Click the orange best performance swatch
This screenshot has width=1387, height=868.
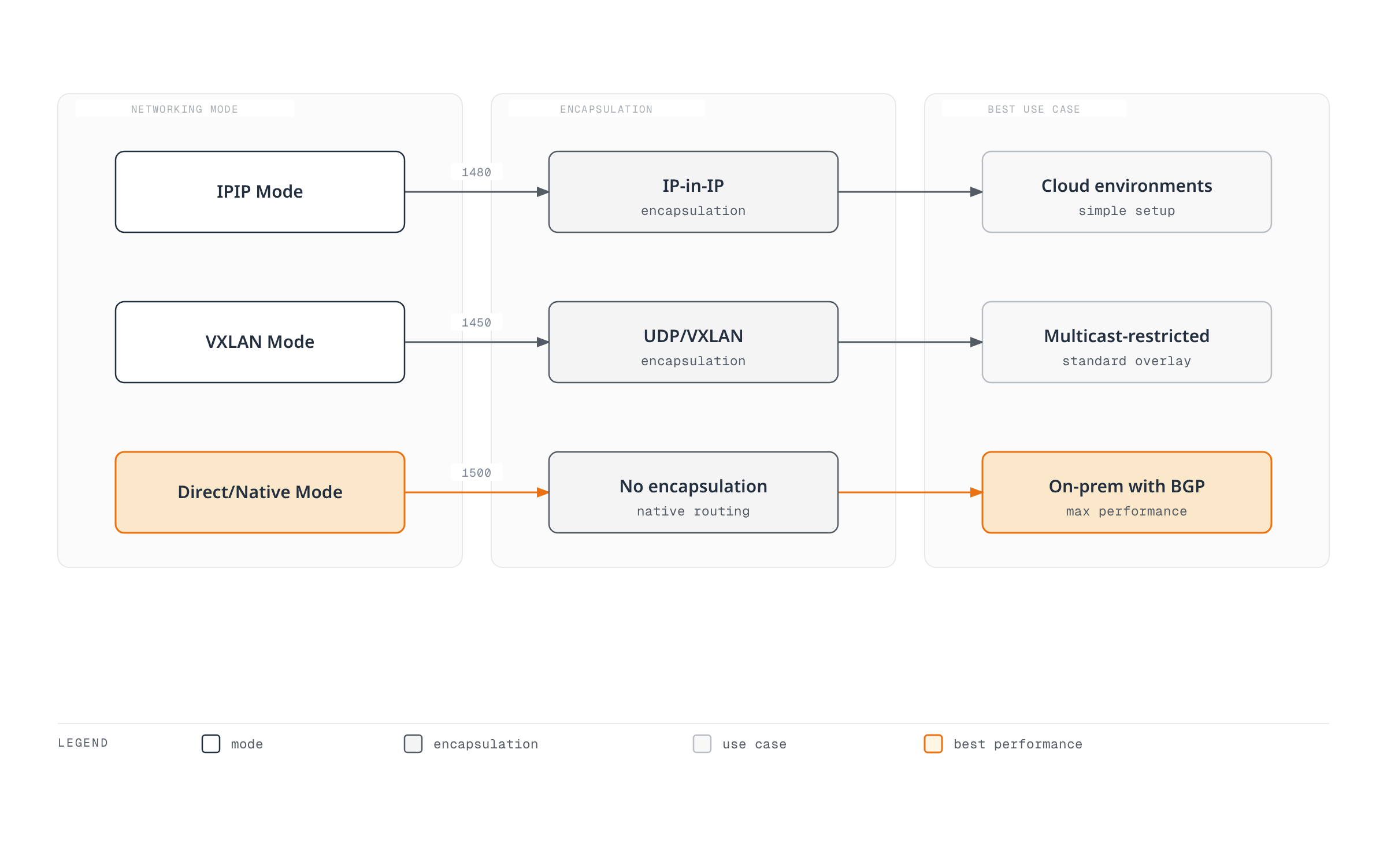click(933, 744)
